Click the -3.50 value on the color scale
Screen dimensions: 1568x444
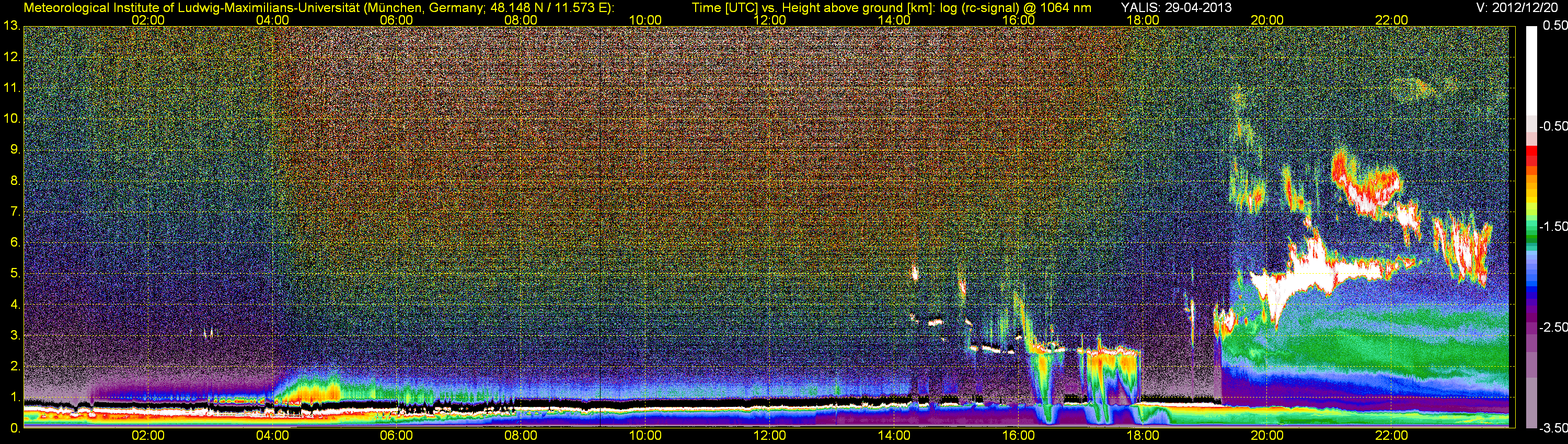coord(1553,428)
